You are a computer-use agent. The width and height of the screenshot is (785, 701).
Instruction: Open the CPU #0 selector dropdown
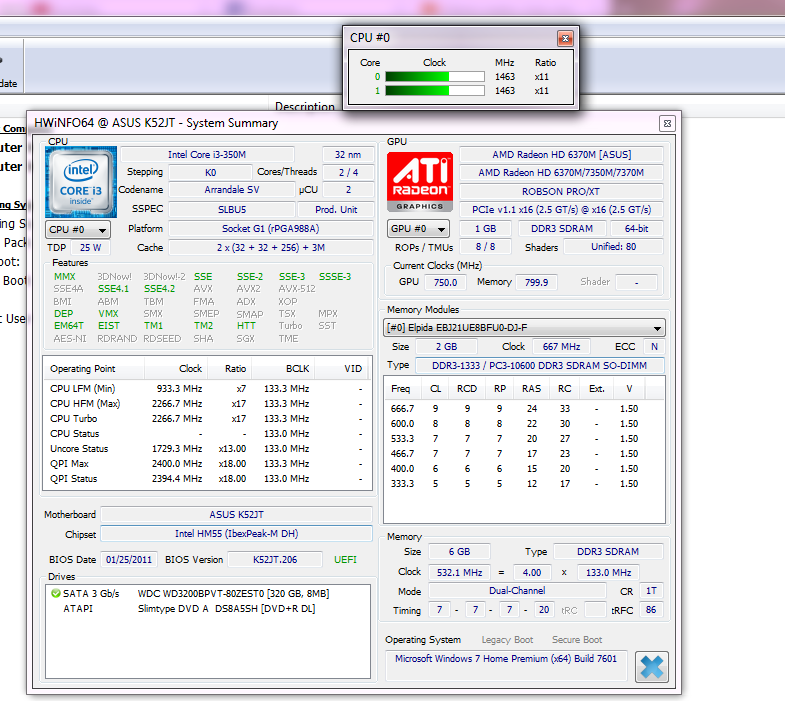coord(78,230)
